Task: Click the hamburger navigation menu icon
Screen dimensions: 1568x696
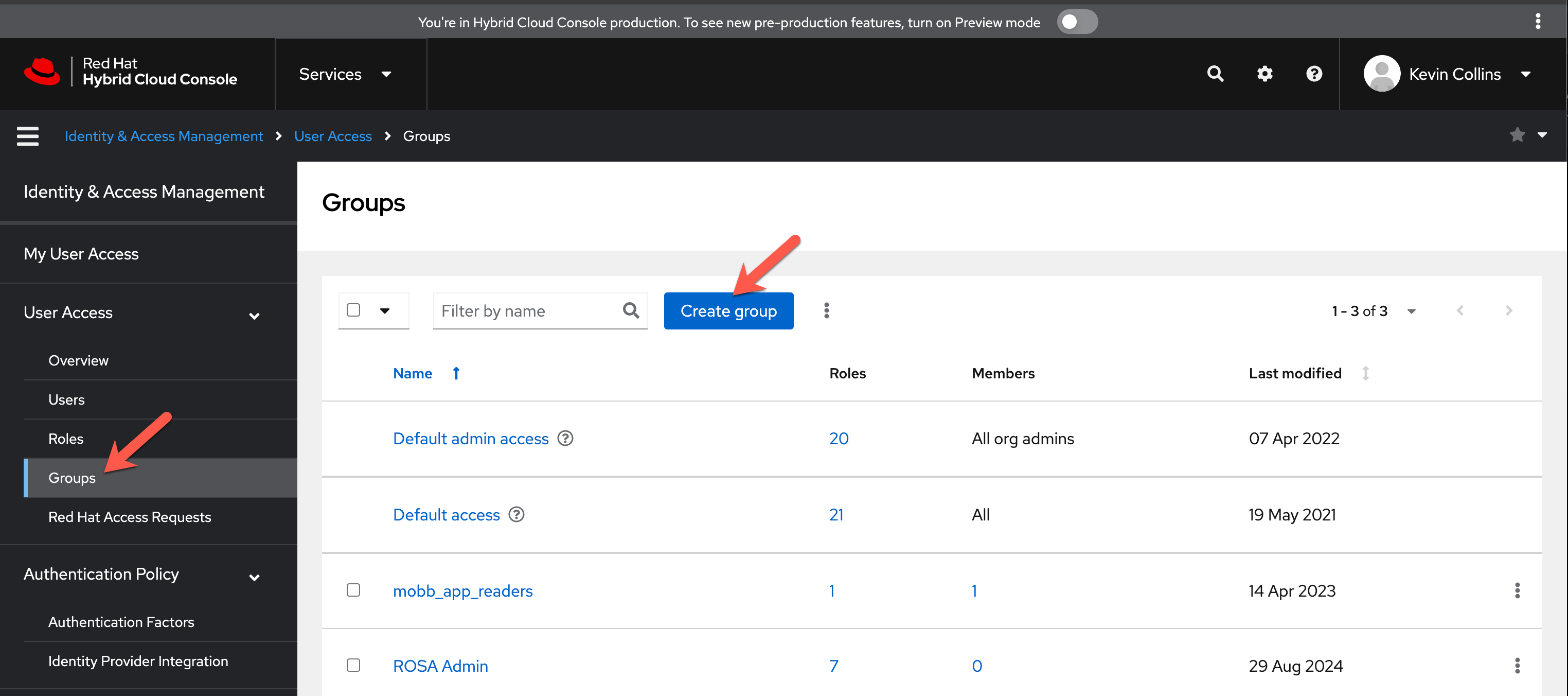Action: click(x=27, y=136)
